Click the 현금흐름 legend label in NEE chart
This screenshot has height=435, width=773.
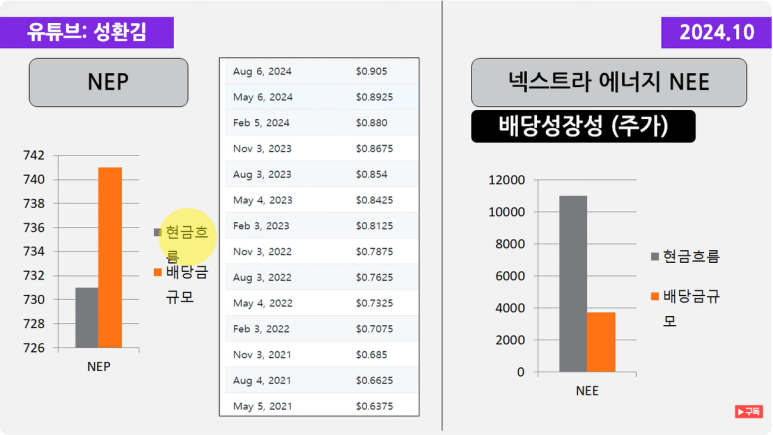[x=691, y=256]
